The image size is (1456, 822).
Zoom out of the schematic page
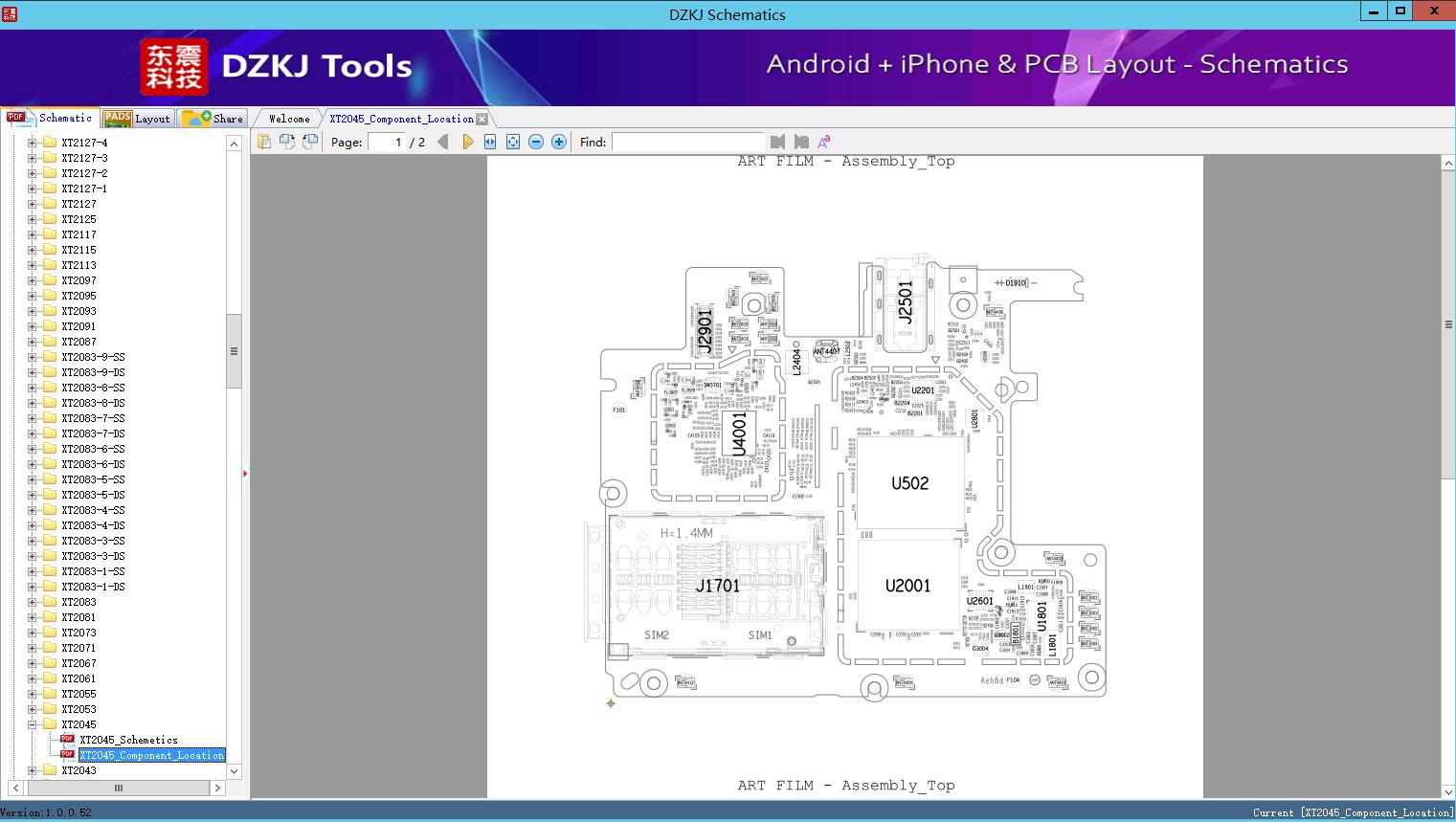536,142
